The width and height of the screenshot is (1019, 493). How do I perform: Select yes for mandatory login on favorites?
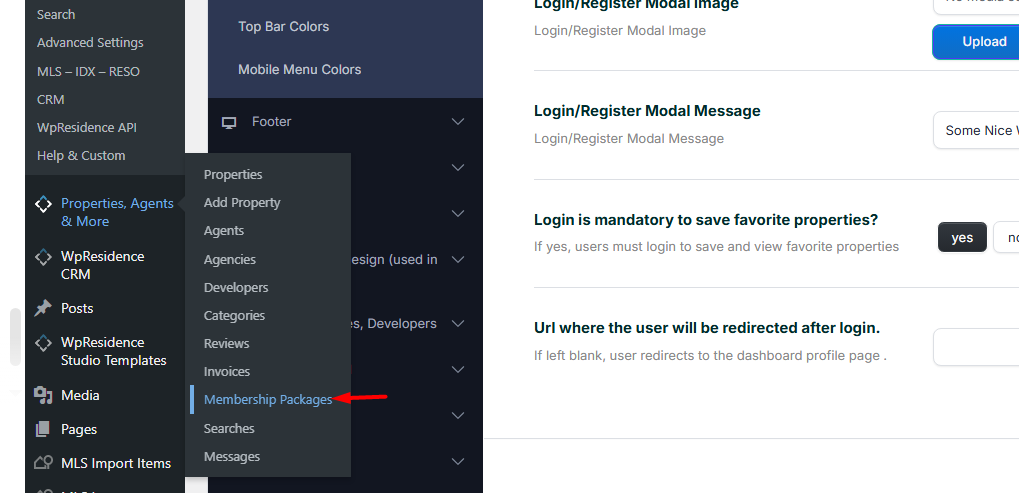[962, 238]
